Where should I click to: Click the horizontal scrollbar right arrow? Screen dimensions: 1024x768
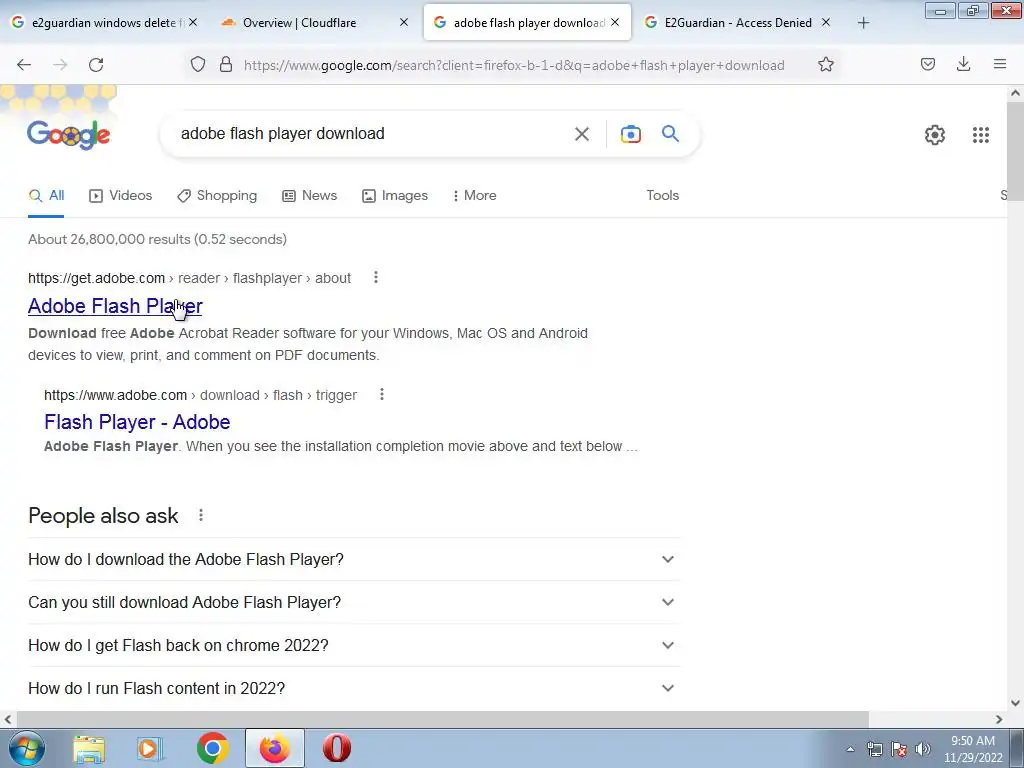pos(999,719)
